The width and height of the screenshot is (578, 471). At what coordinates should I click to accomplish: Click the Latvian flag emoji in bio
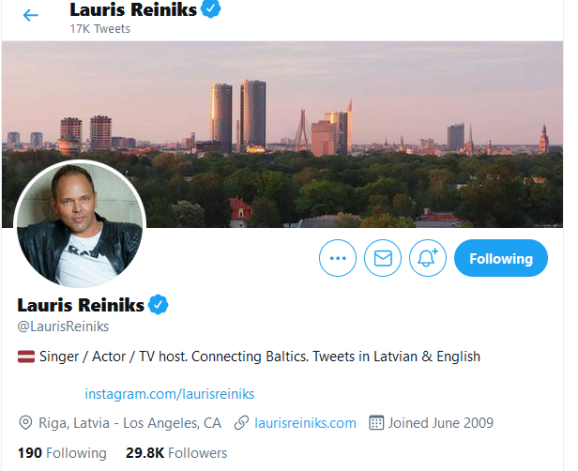click(26, 356)
